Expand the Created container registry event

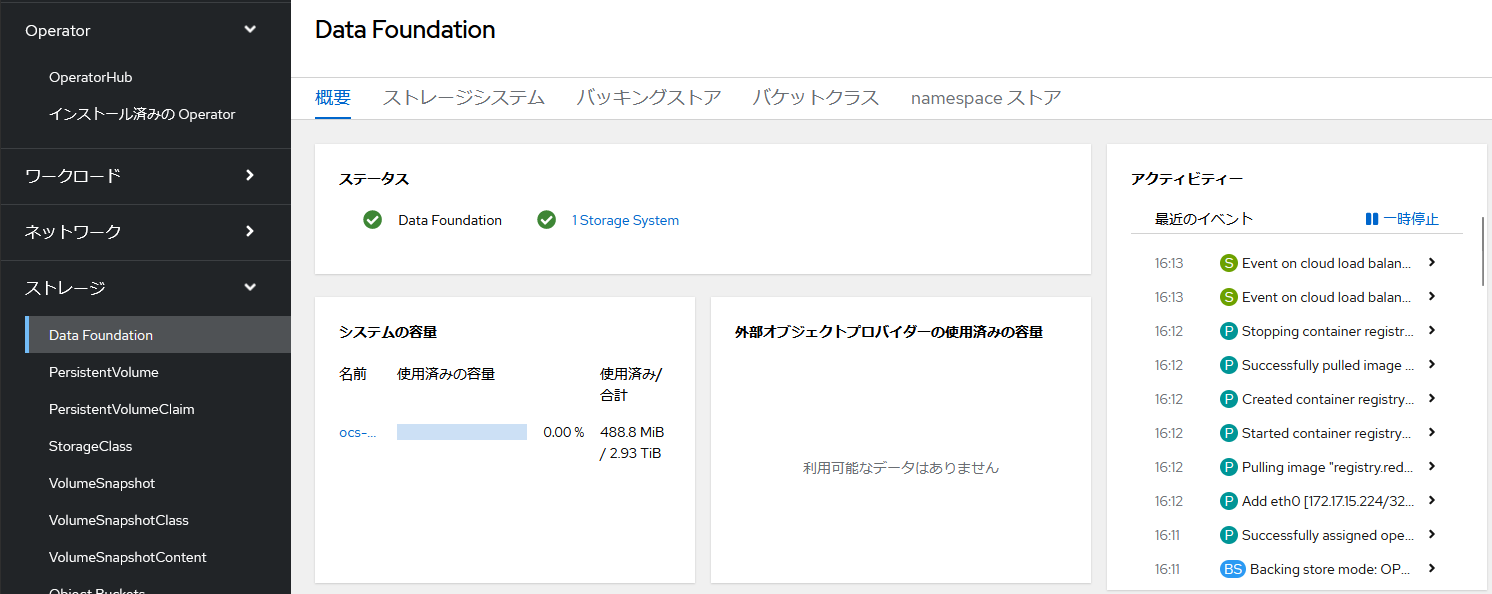click(1432, 398)
